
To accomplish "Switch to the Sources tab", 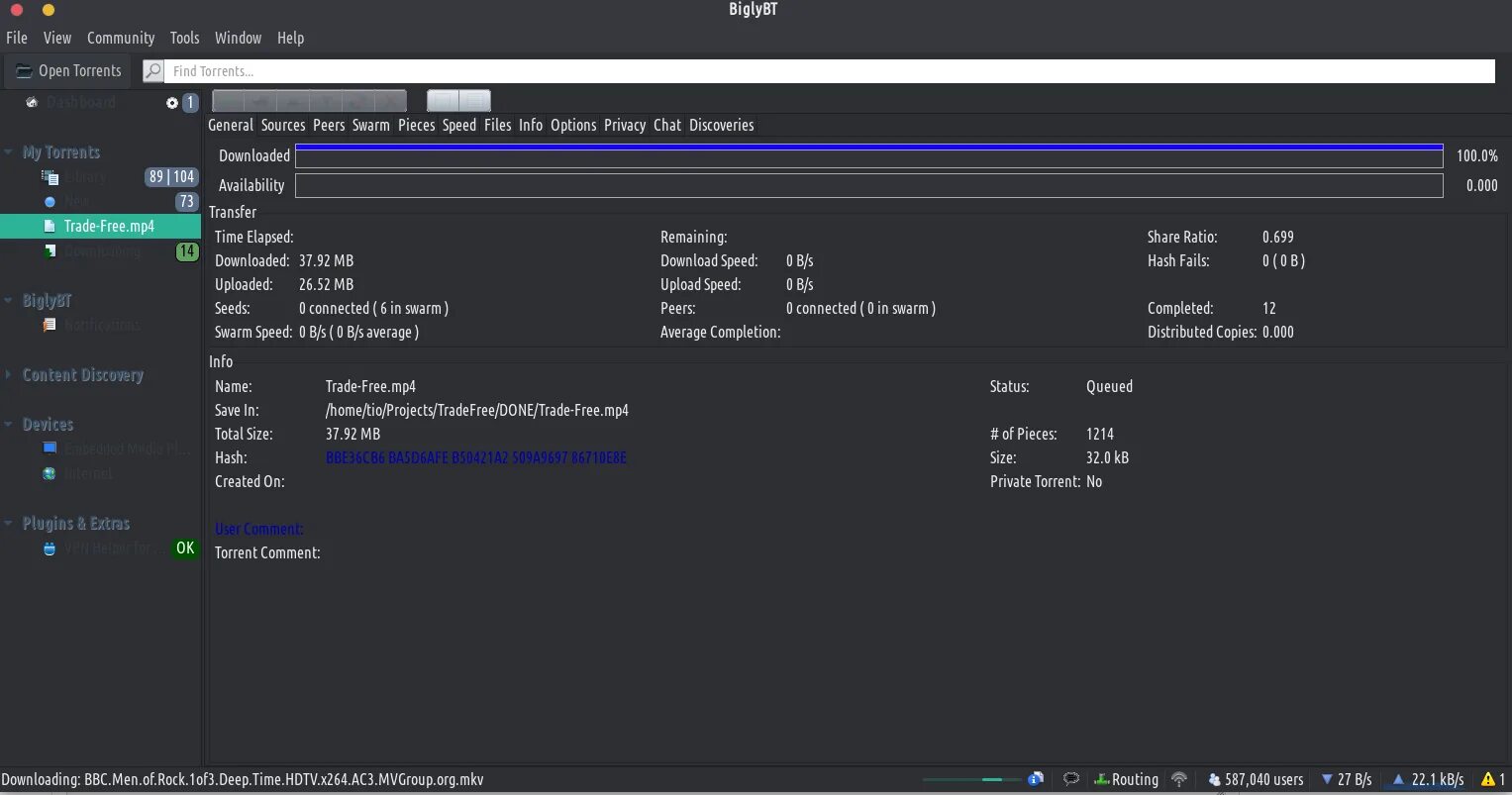I will point(283,125).
